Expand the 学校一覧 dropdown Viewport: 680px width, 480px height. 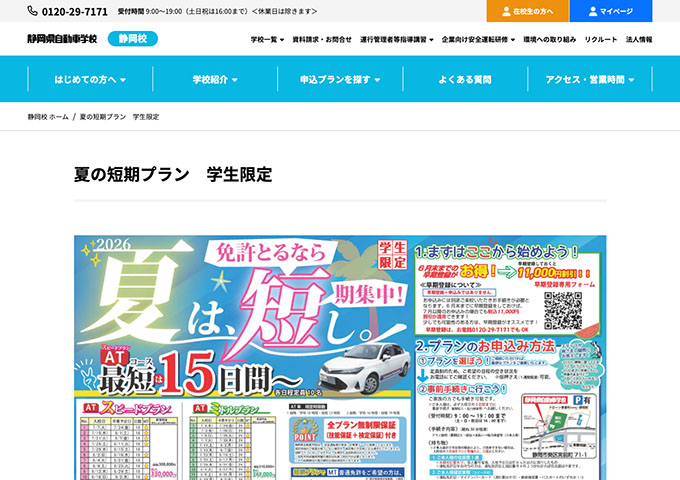click(267, 39)
